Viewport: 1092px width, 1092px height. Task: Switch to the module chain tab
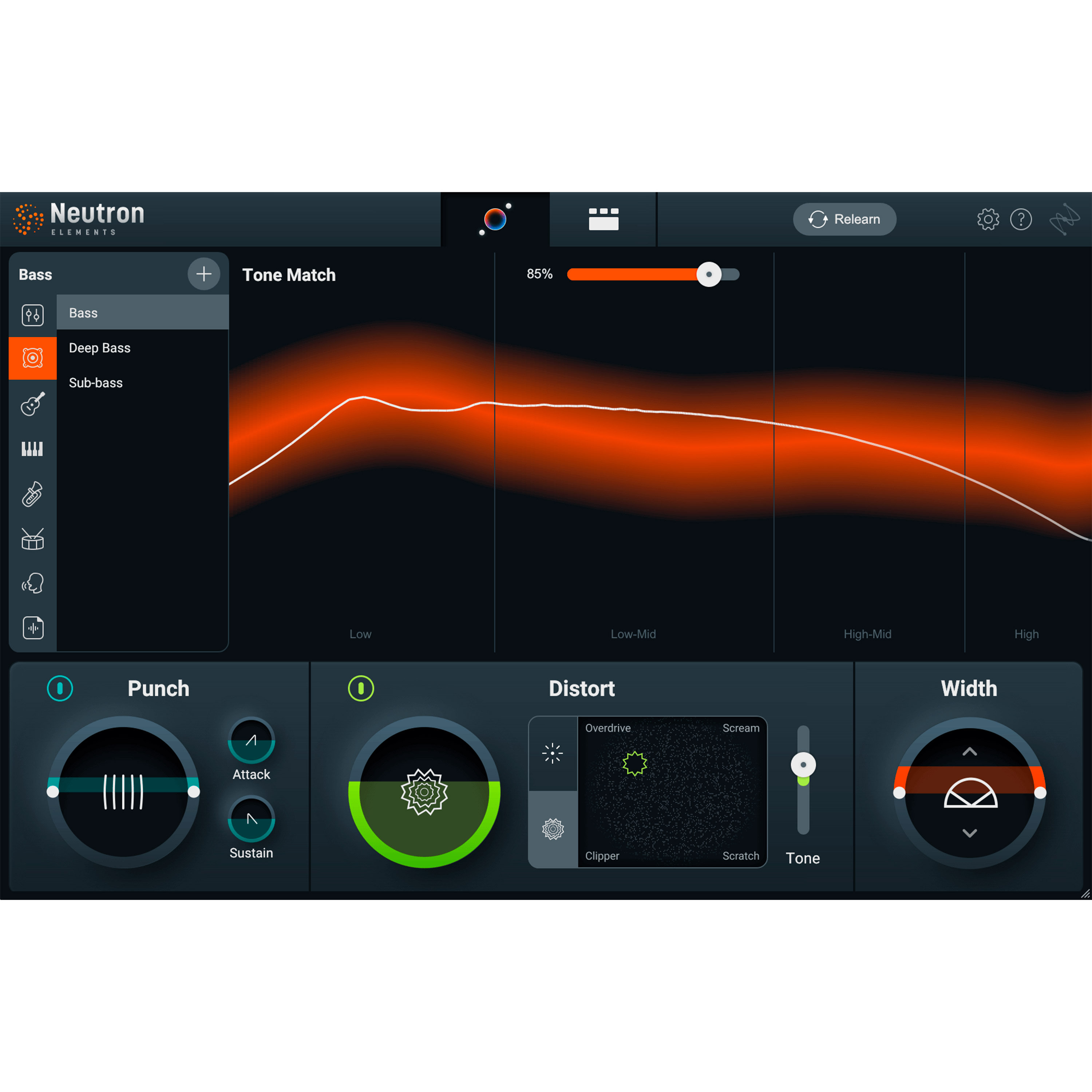[602, 219]
